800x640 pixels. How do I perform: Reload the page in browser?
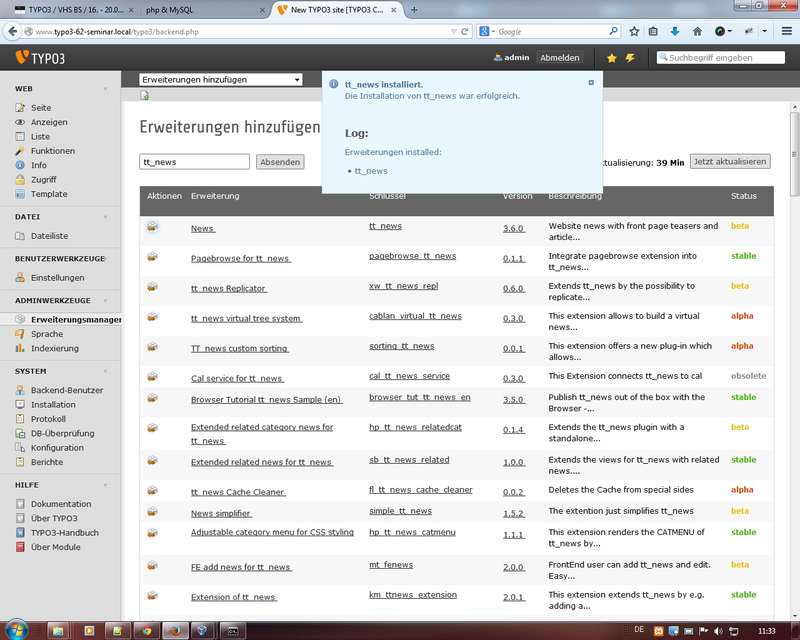coord(464,32)
